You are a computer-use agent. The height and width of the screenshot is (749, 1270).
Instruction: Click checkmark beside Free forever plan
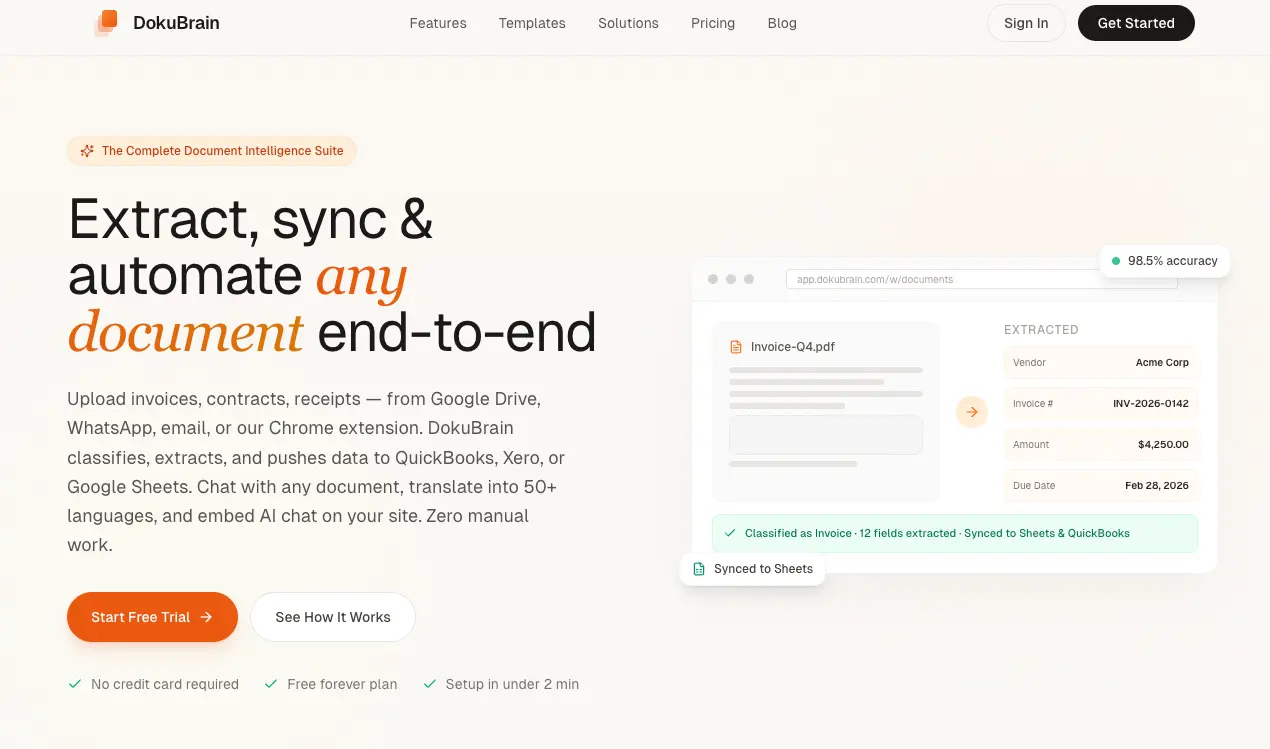click(x=271, y=684)
